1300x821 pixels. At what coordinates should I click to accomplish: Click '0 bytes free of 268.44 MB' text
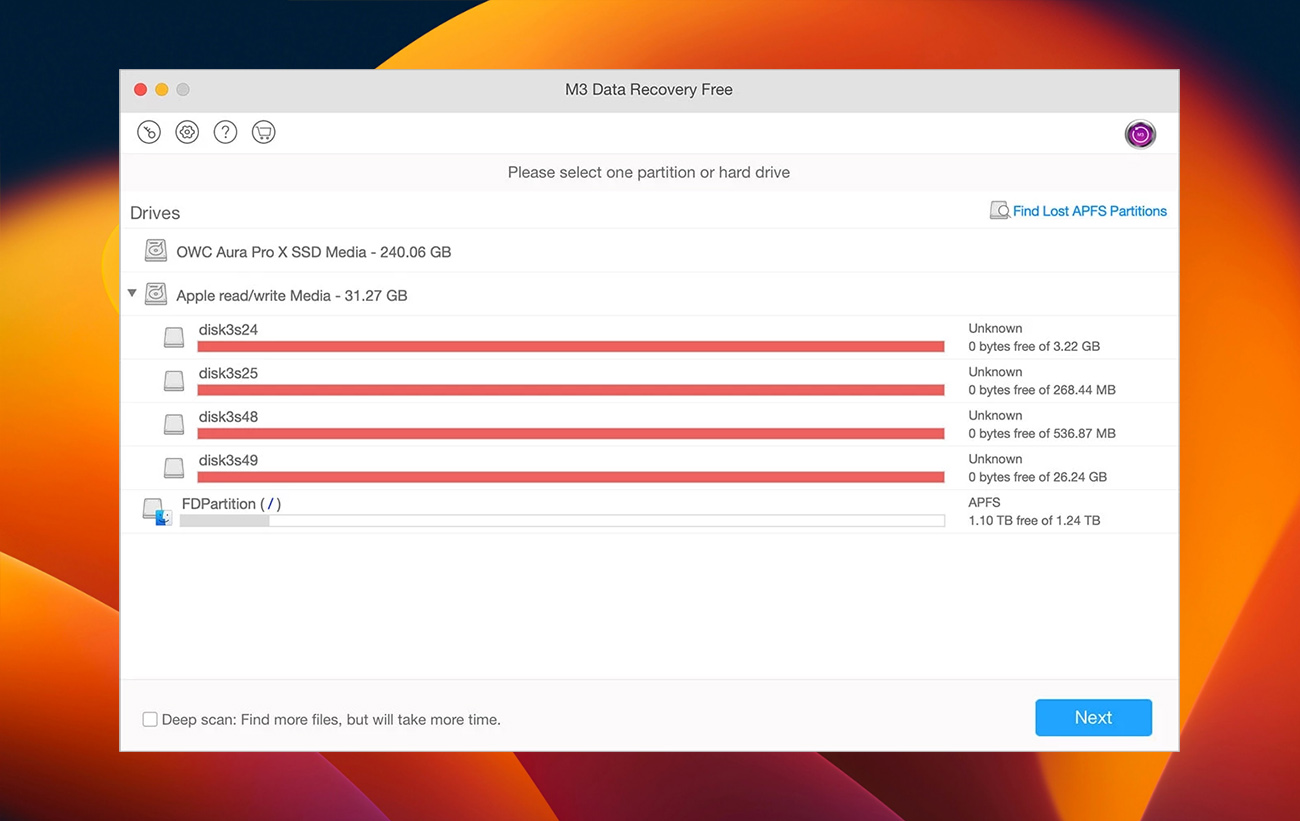pos(1042,390)
